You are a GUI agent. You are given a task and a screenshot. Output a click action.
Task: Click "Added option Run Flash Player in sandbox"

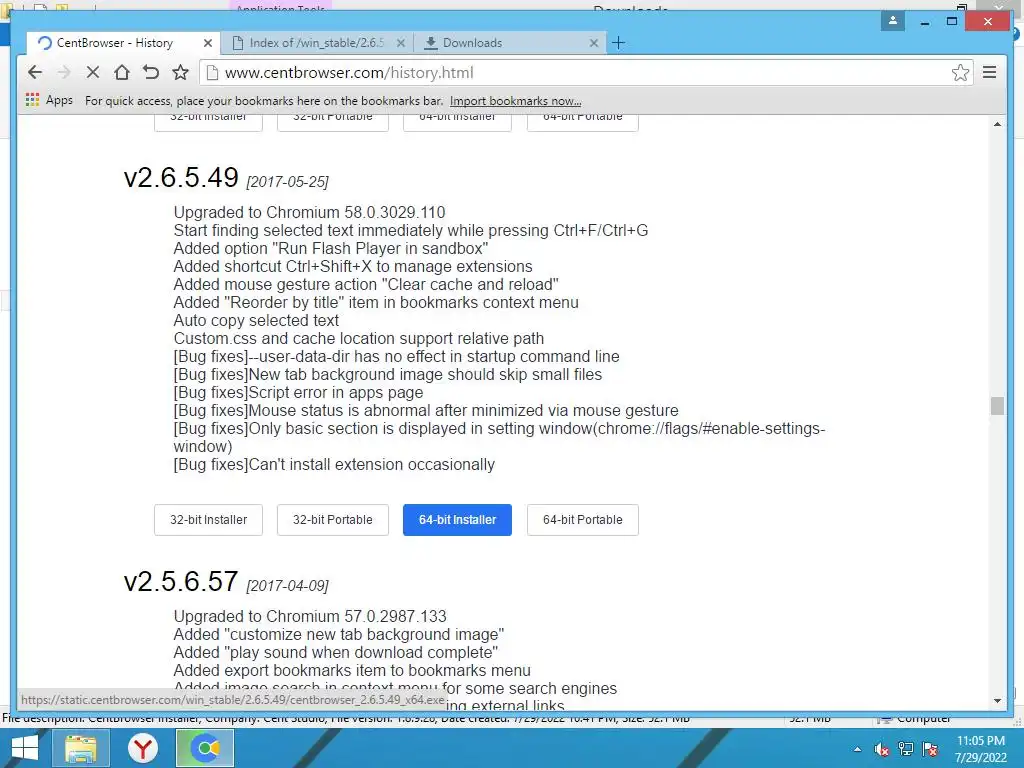click(331, 249)
